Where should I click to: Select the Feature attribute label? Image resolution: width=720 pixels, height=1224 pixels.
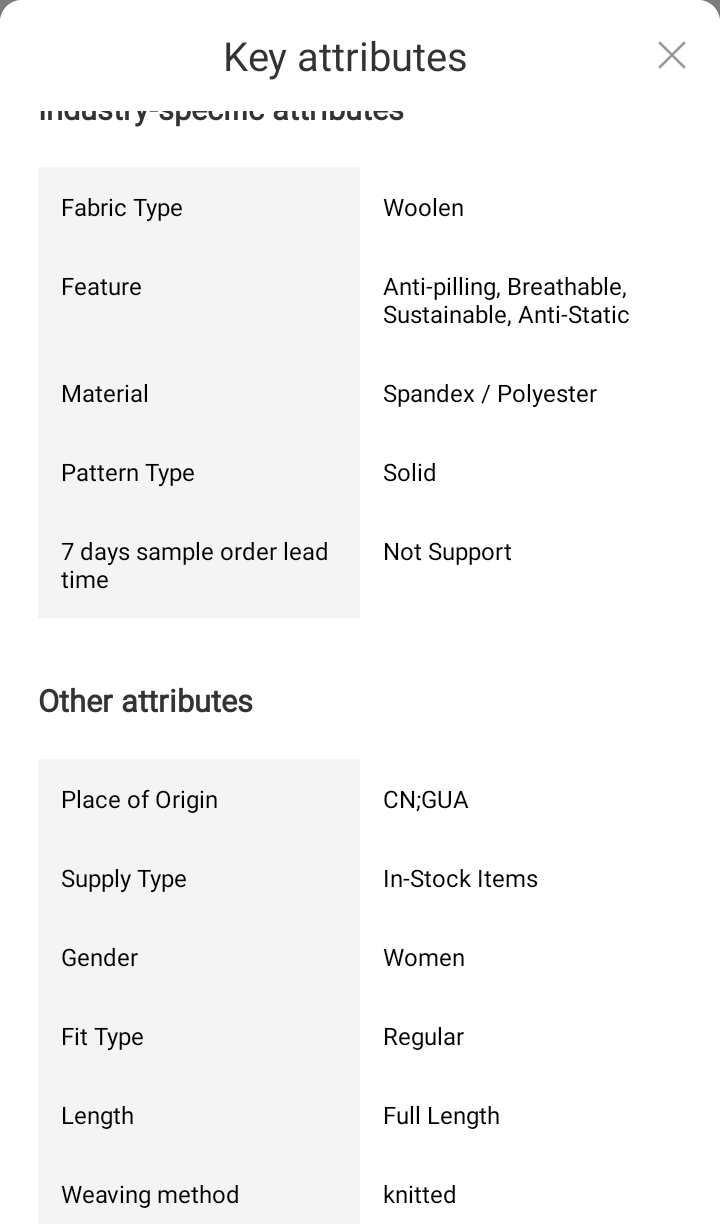pyautogui.click(x=101, y=287)
